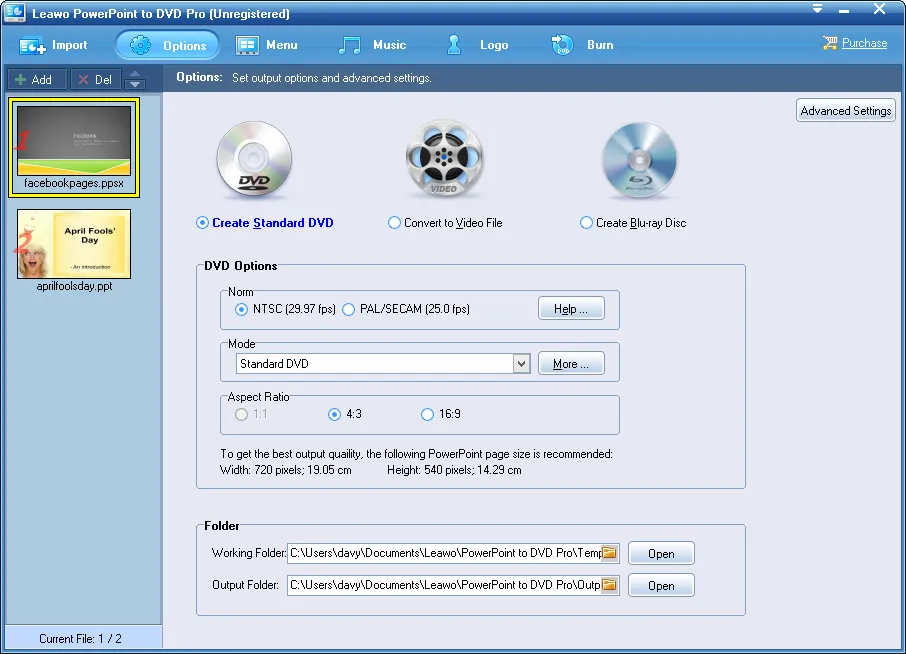Click the Working Folder path field
This screenshot has width=906, height=654.
tap(445, 553)
